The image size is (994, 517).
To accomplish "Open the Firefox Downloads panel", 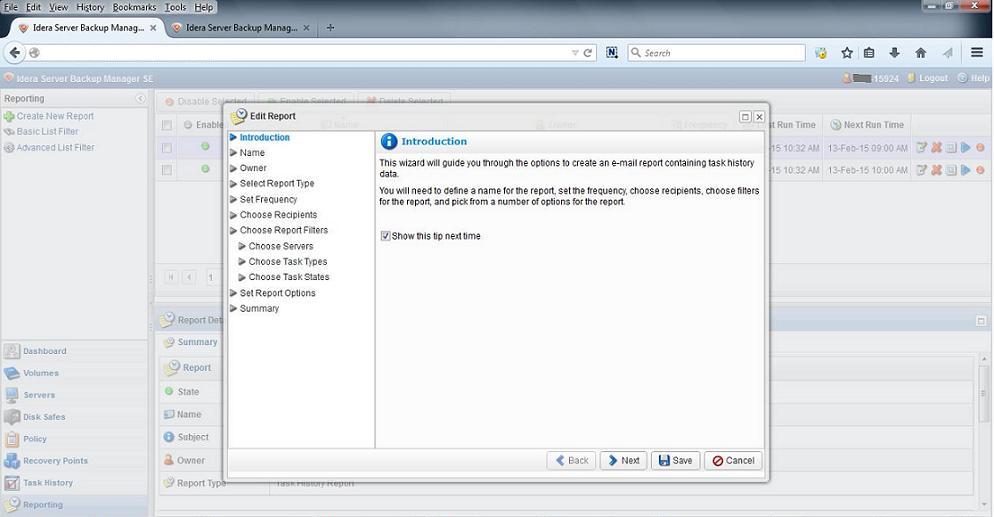I will 894,53.
